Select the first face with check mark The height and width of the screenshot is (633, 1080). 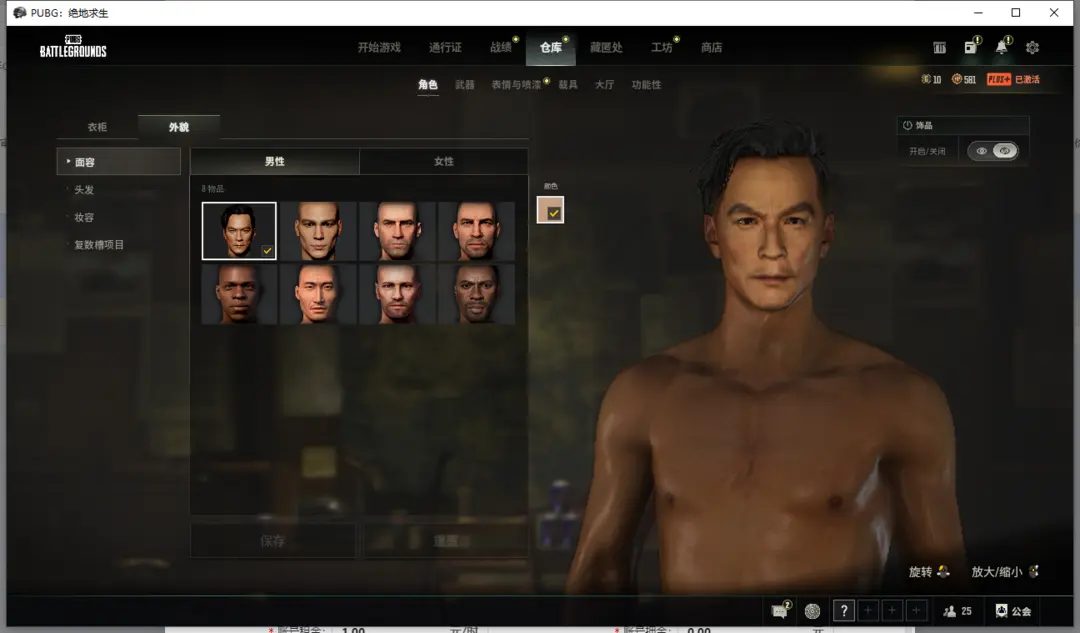239,231
